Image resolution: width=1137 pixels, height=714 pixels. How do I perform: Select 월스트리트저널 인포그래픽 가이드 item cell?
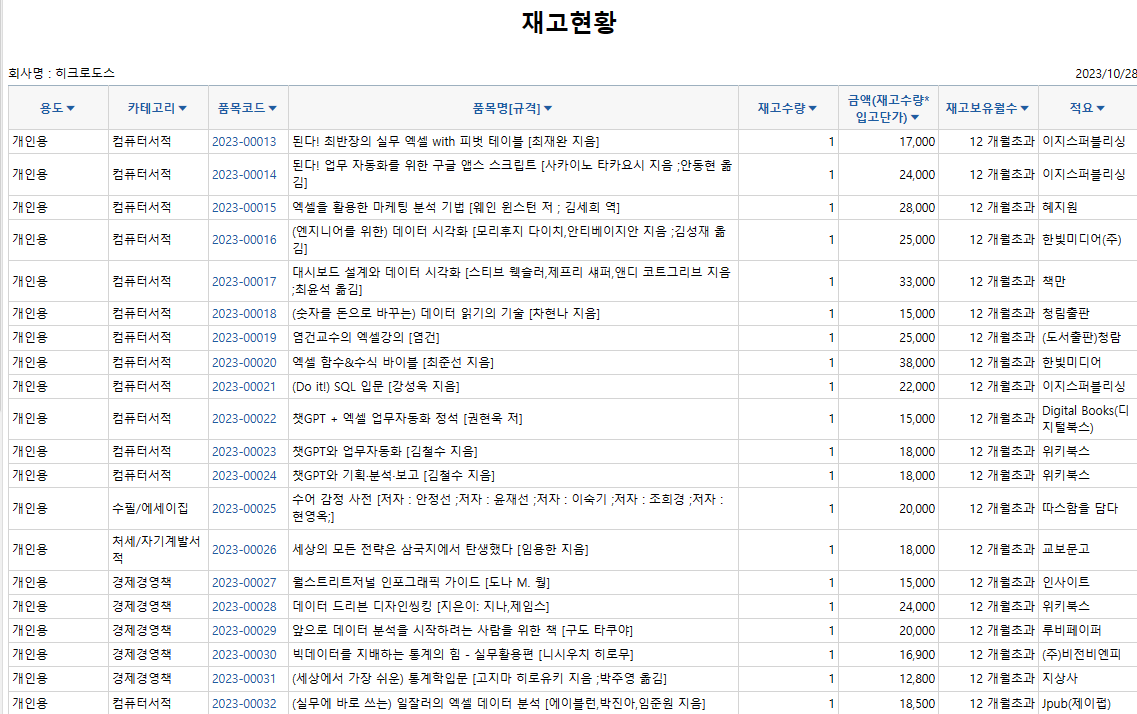coord(513,583)
